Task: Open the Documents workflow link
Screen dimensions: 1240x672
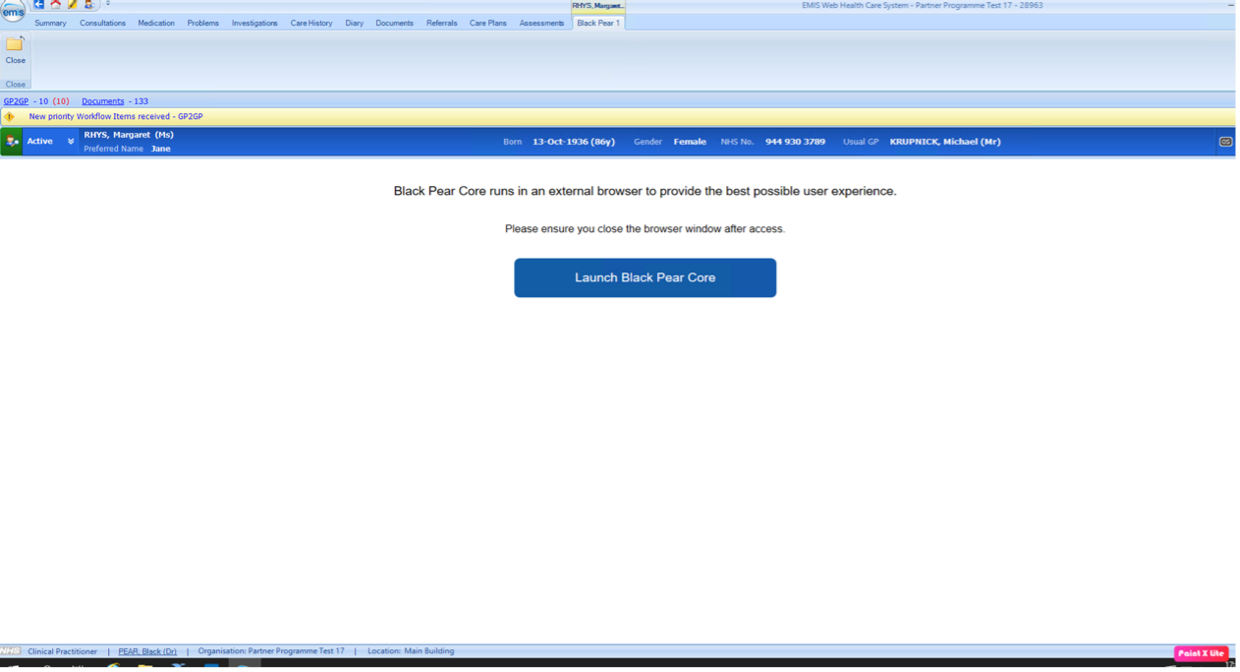Action: [103, 101]
